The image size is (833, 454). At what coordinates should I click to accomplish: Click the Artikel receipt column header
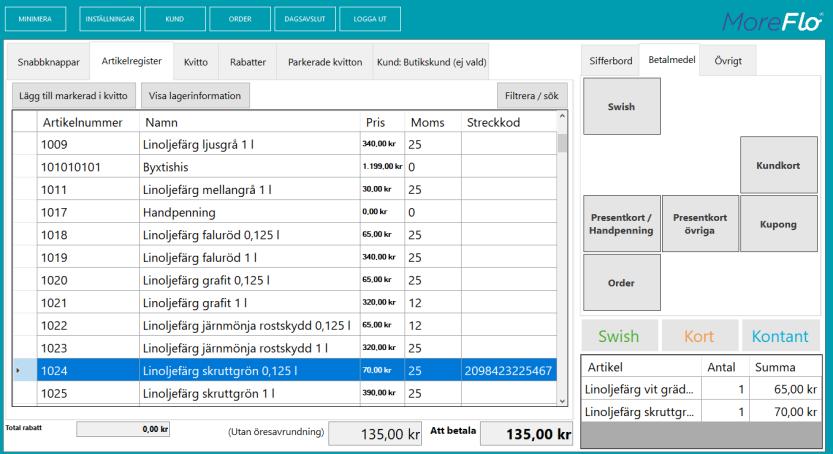pyautogui.click(x=642, y=367)
